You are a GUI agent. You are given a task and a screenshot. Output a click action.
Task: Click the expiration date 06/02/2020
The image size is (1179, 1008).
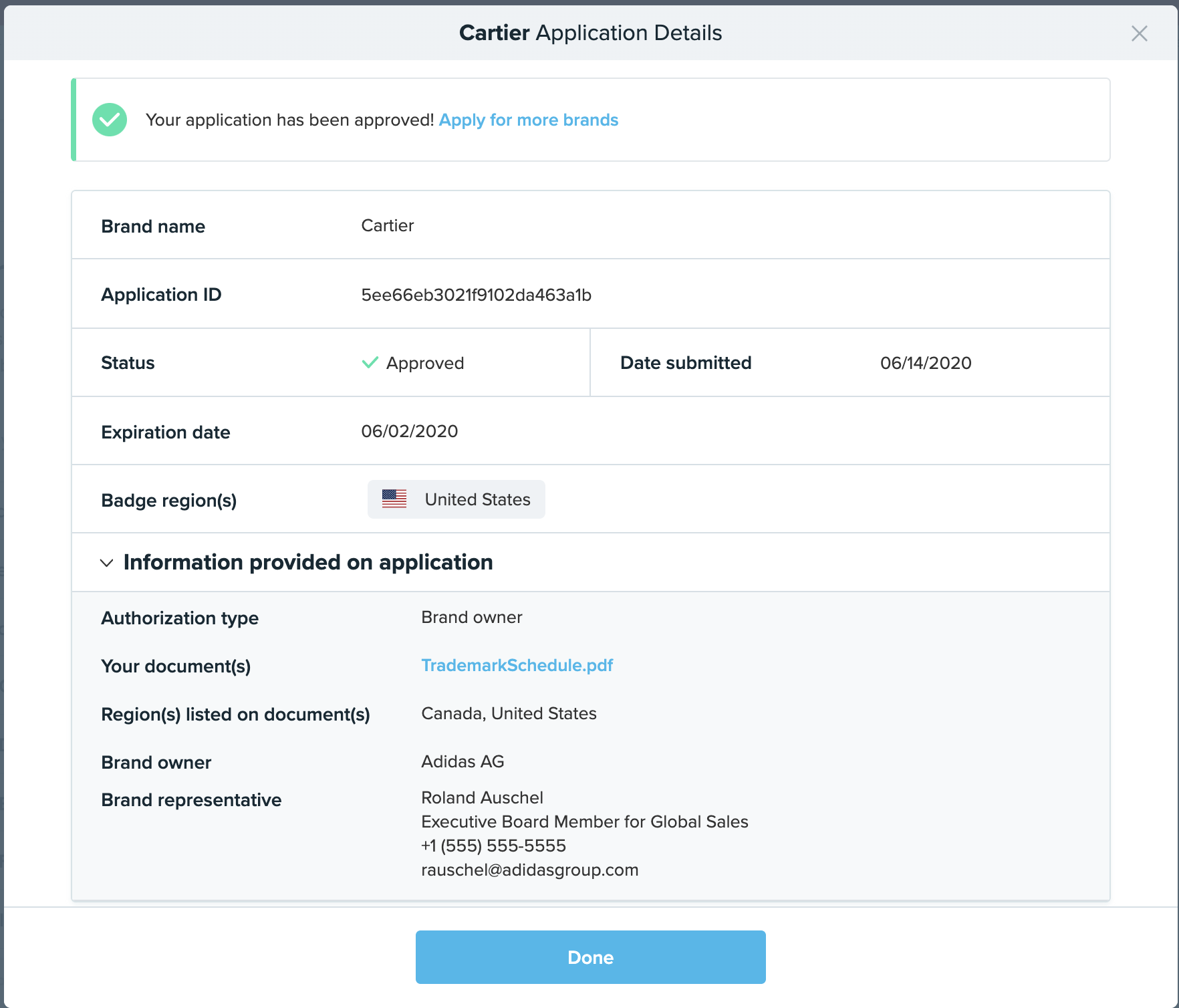point(409,431)
